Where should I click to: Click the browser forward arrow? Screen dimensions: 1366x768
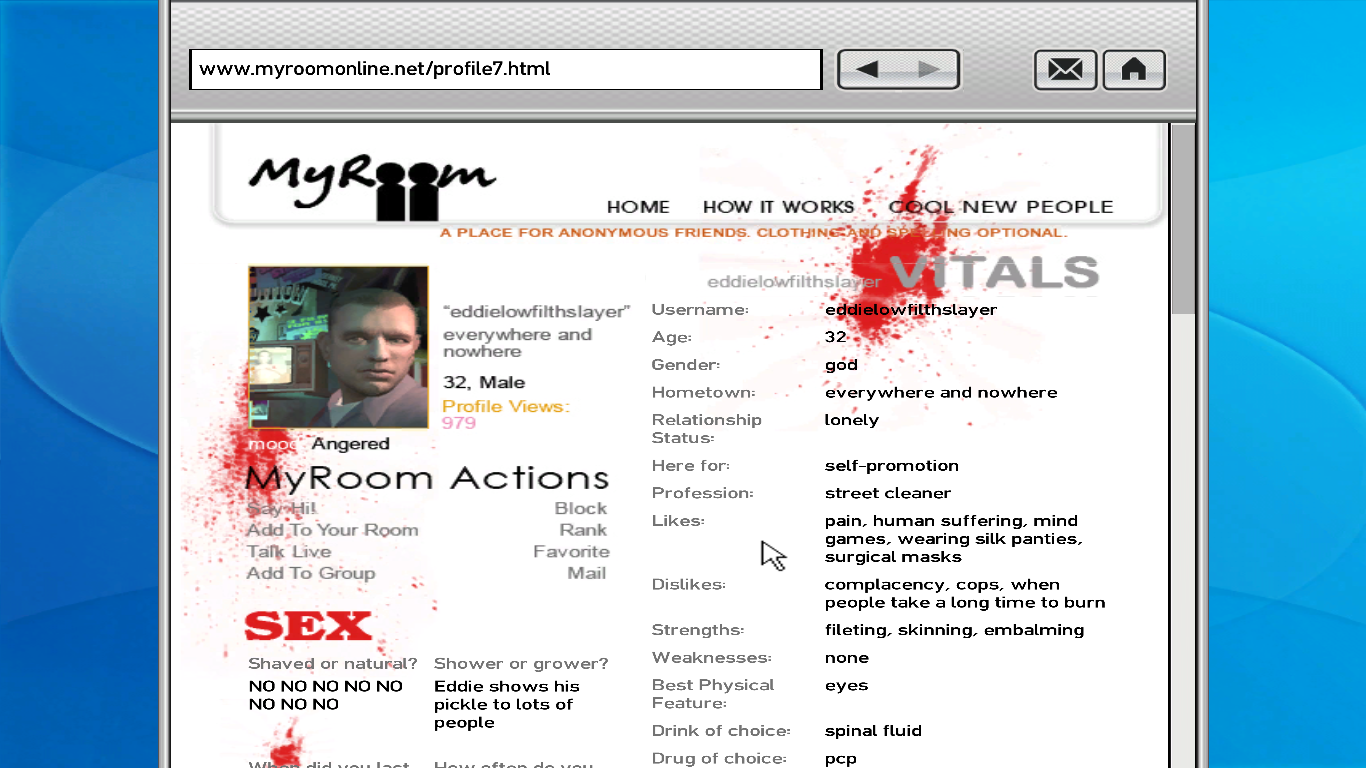[929, 69]
